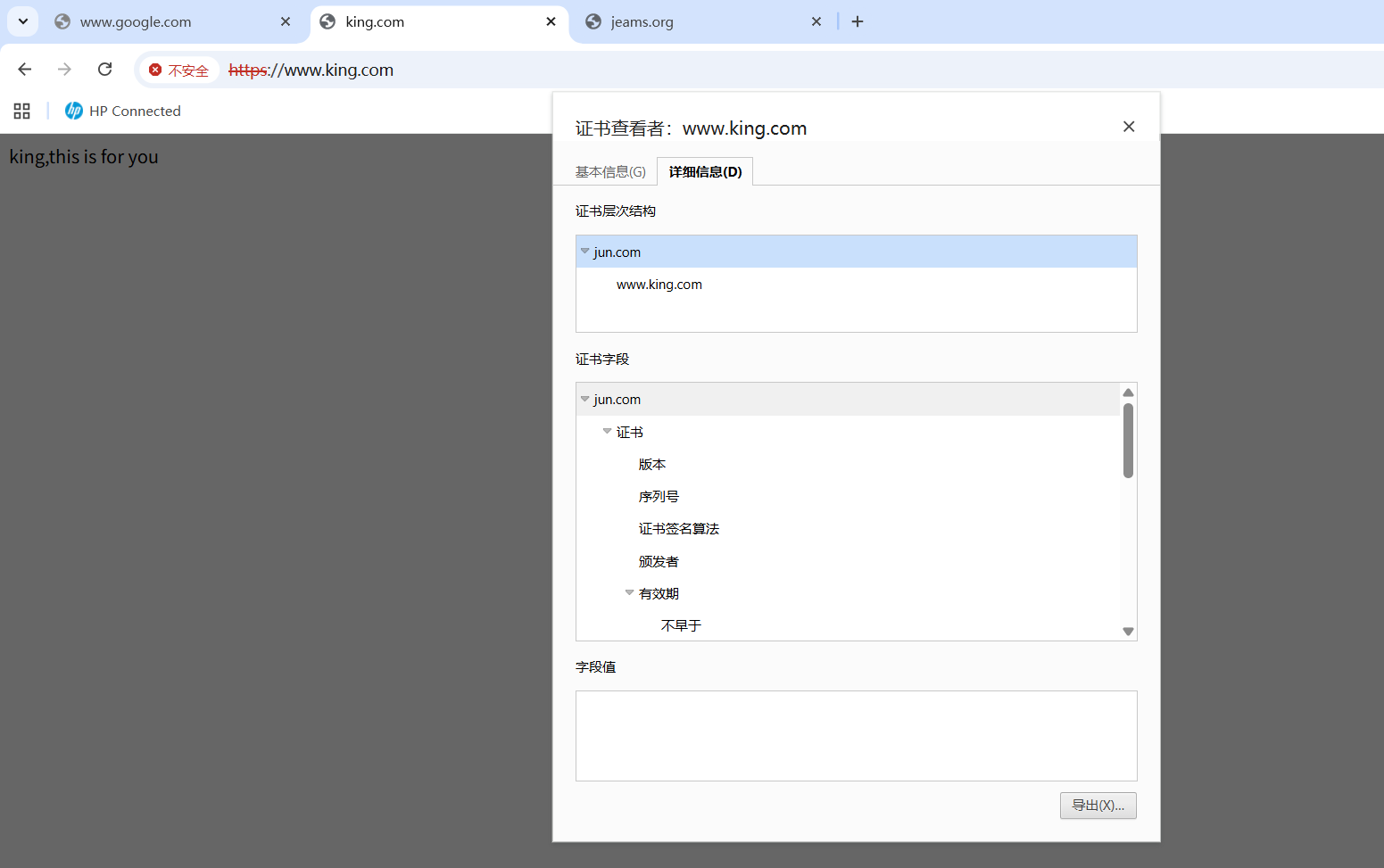Open the apps grid icon in bookmarks bar

[22, 111]
